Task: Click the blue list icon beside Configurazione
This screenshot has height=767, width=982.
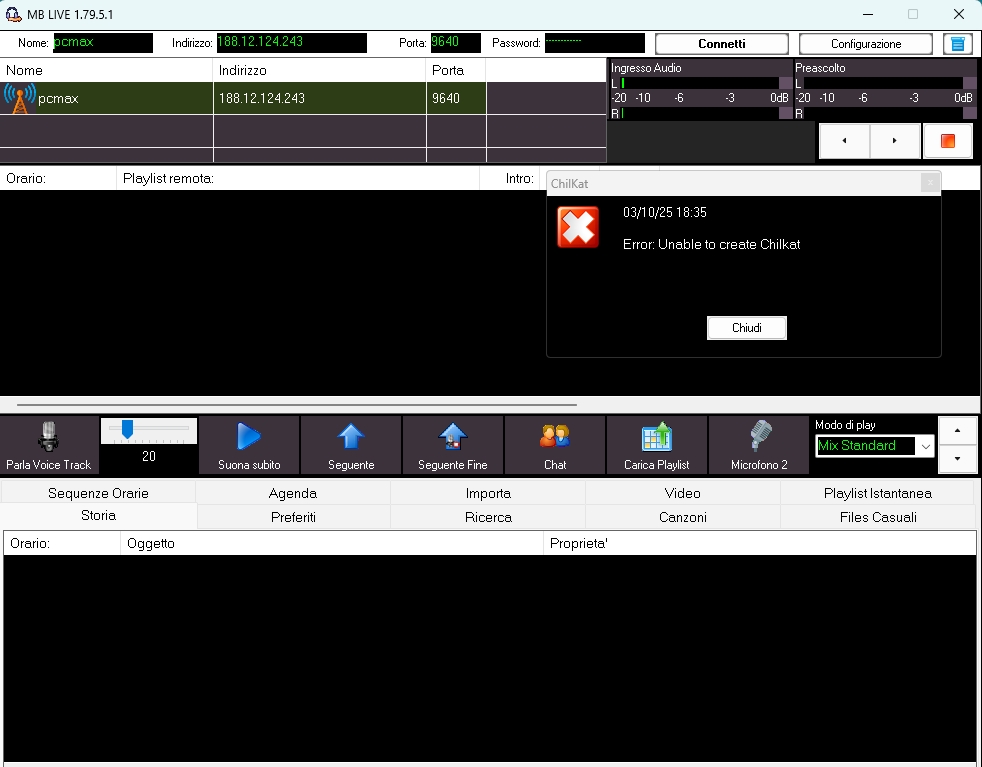Action: tap(958, 44)
